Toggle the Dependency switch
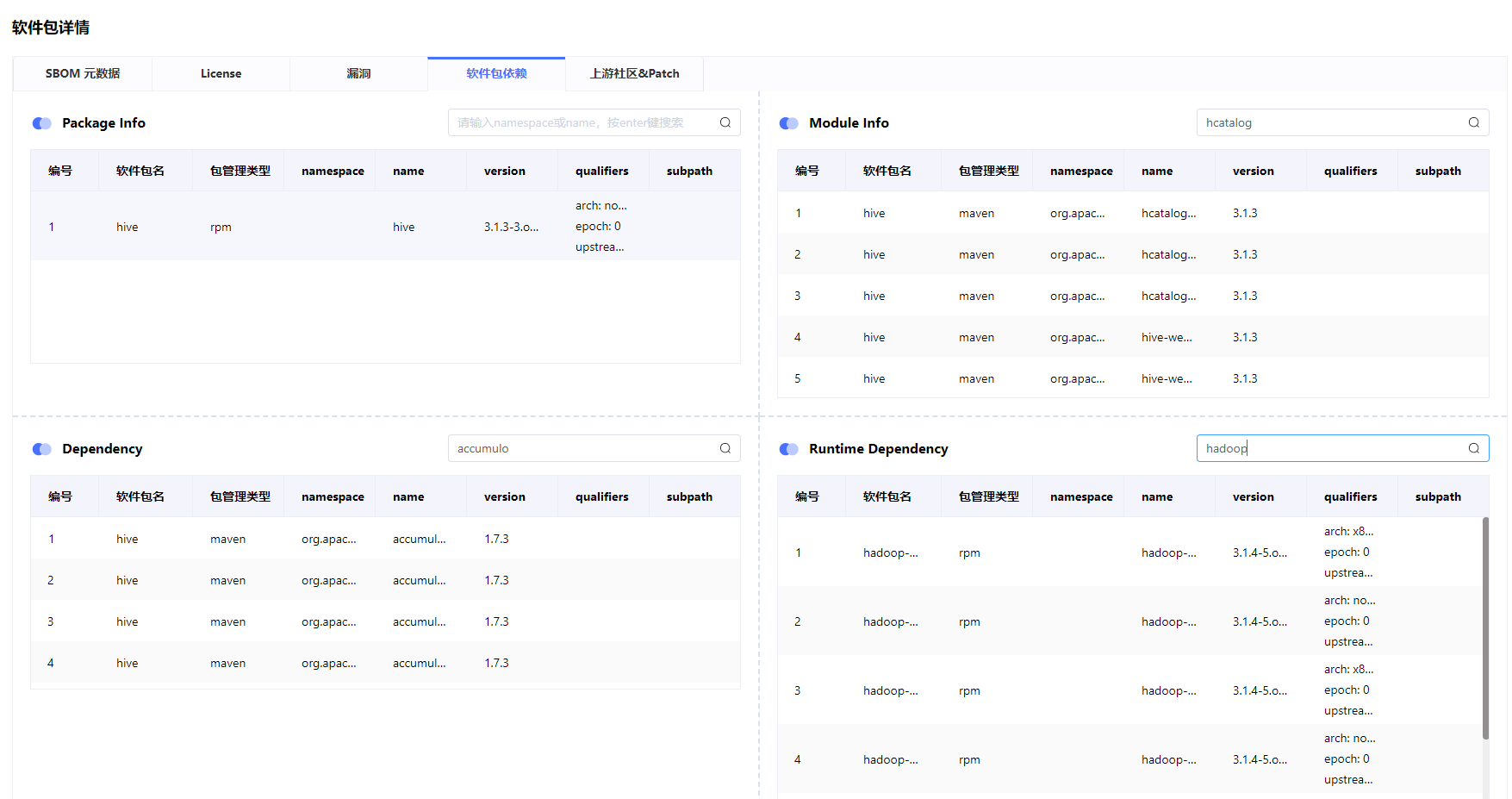 pyautogui.click(x=42, y=449)
